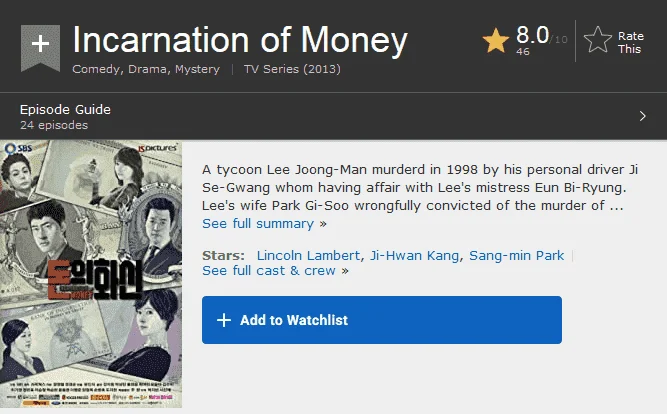Click the Rate This text
The width and height of the screenshot is (667, 414).
631,43
